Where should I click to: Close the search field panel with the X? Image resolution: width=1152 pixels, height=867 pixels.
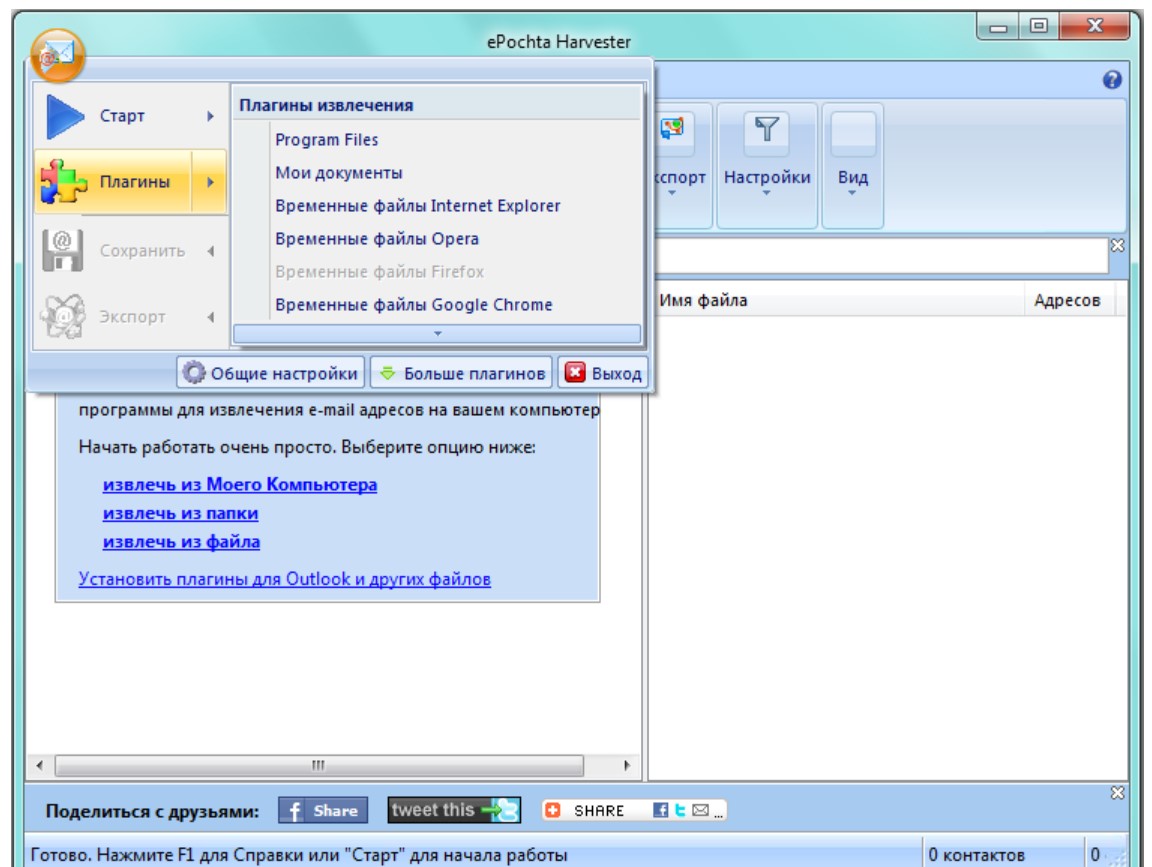[x=1117, y=245]
